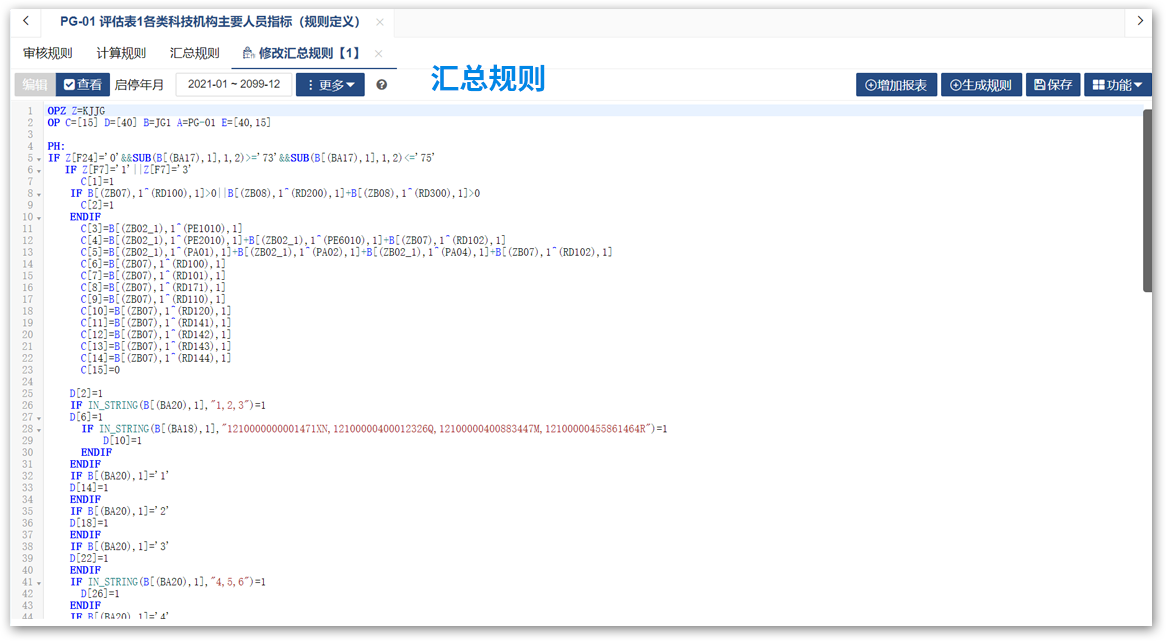Close the 修改汇总规则【1】 tab

click(x=378, y=53)
